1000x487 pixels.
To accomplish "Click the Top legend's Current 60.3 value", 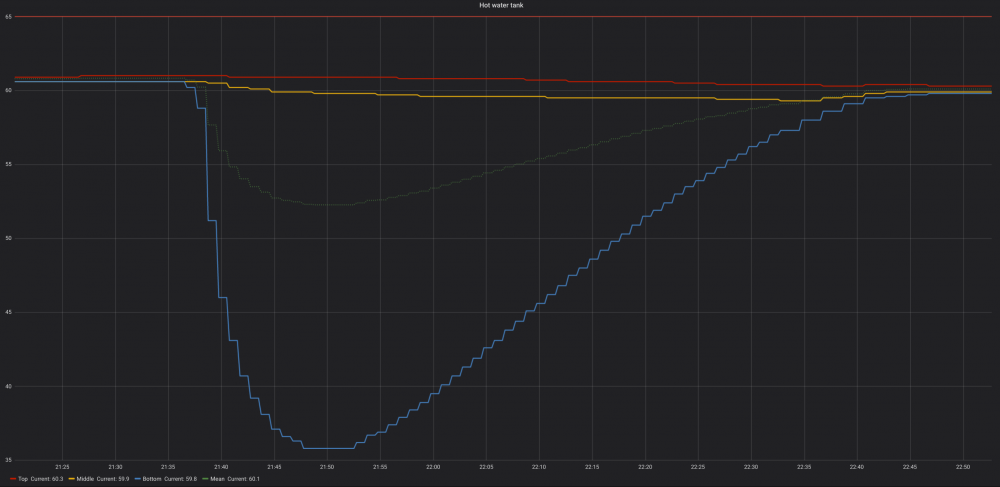I will 47,480.
